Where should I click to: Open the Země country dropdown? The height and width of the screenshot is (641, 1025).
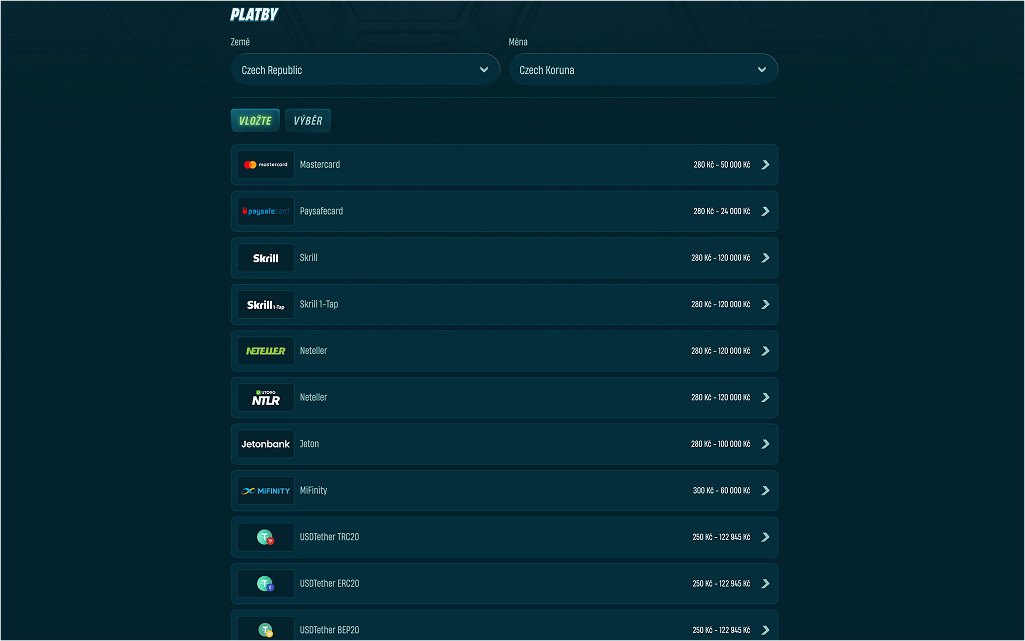coord(365,69)
